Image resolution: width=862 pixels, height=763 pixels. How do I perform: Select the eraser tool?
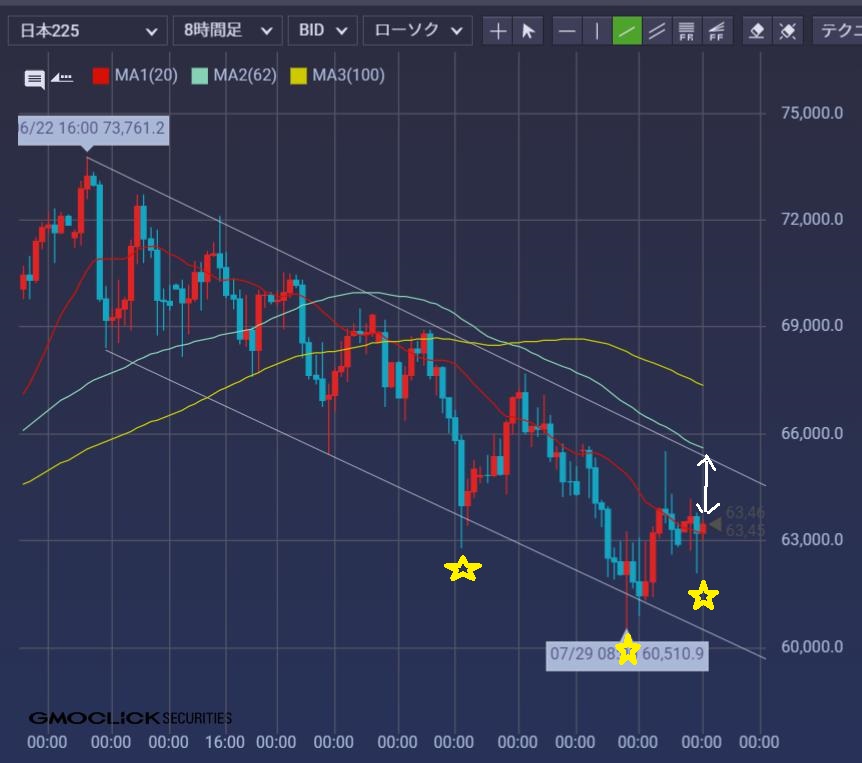pos(757,31)
